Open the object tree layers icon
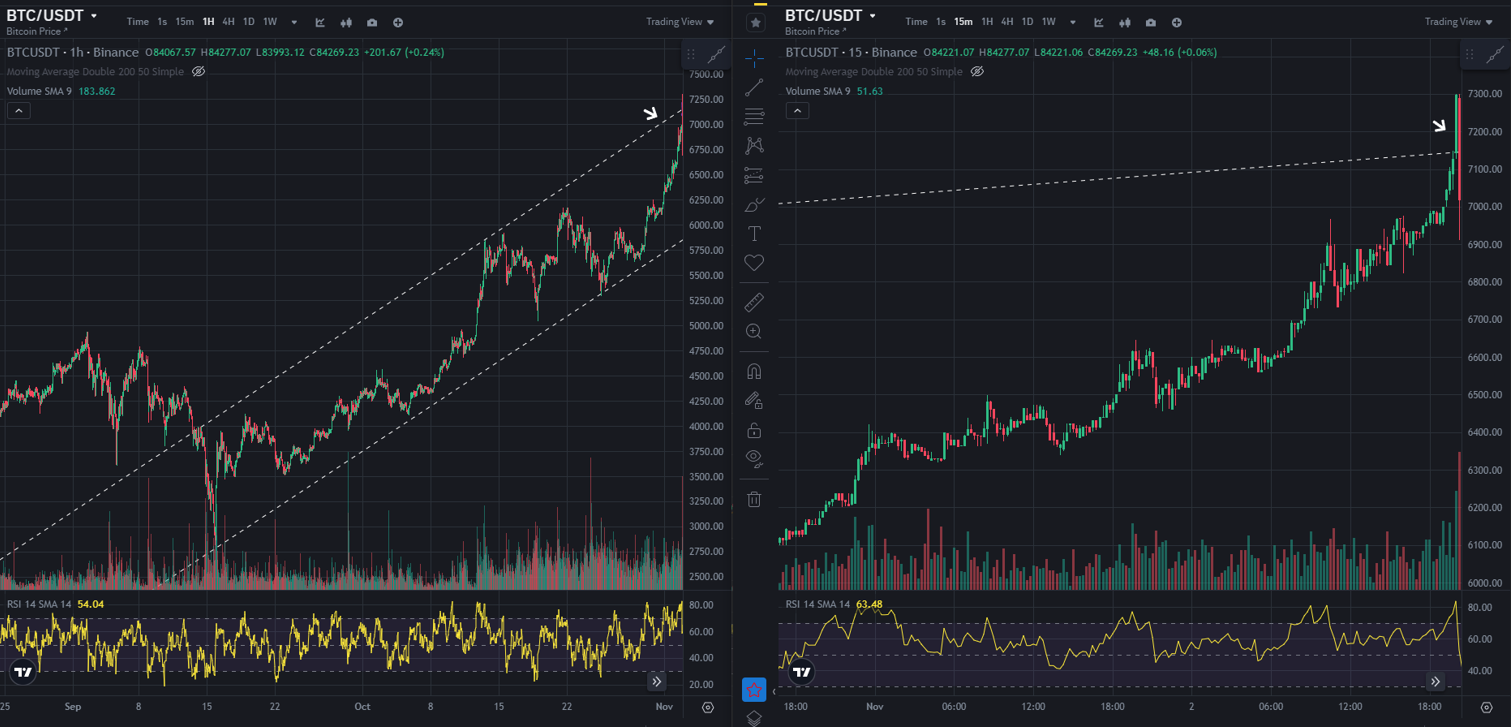This screenshot has height=727, width=1512. 754,718
